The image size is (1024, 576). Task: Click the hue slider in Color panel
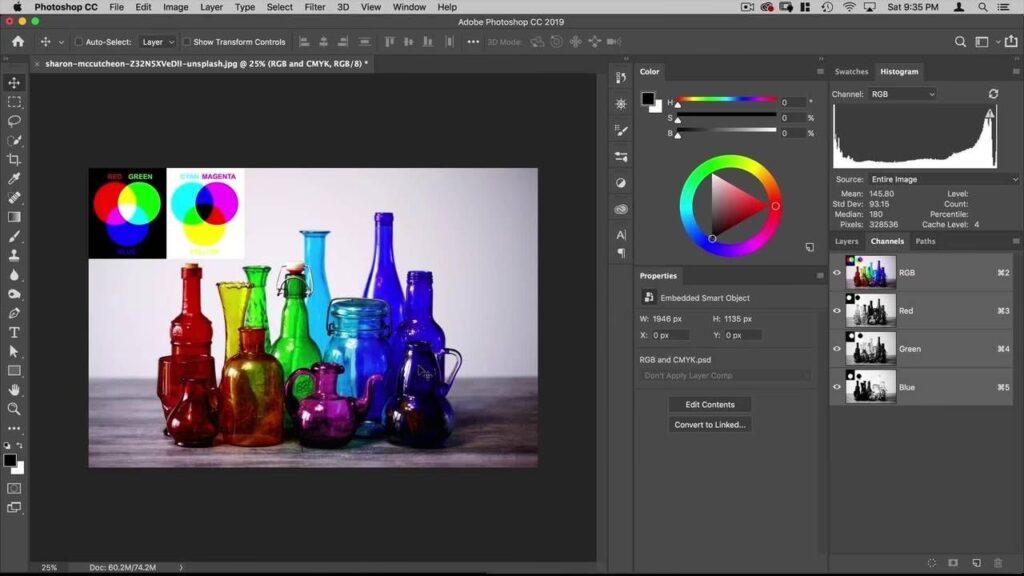pos(726,99)
